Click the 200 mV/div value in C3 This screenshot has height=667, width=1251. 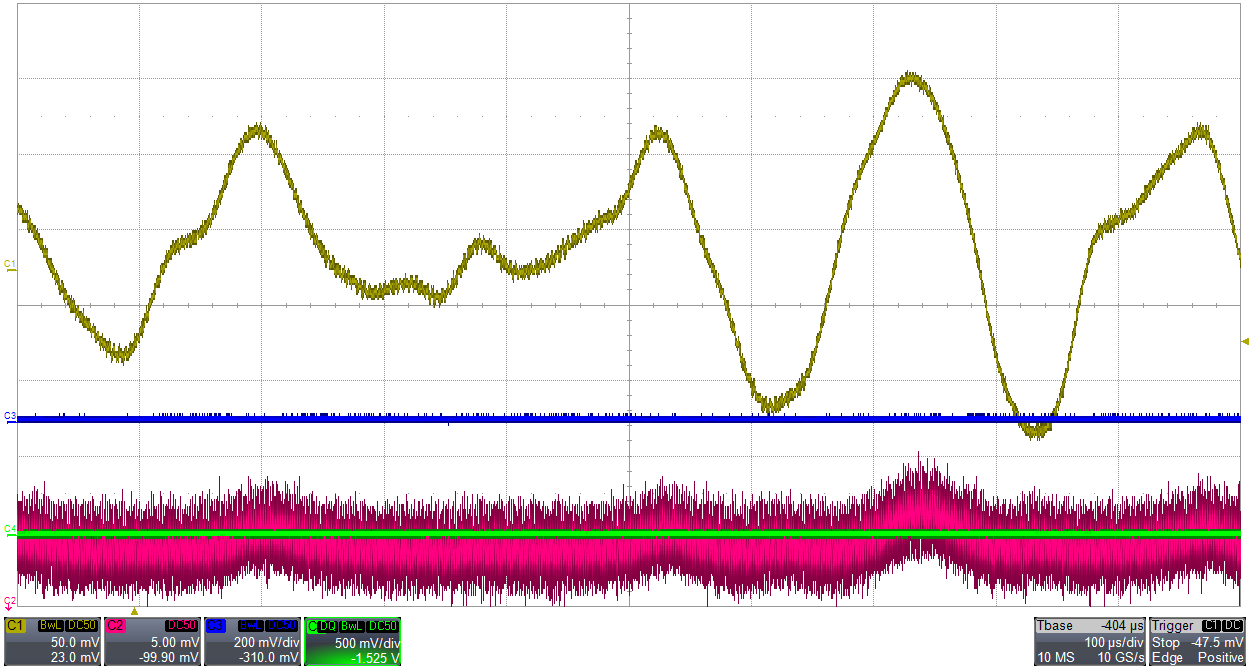tap(266, 642)
